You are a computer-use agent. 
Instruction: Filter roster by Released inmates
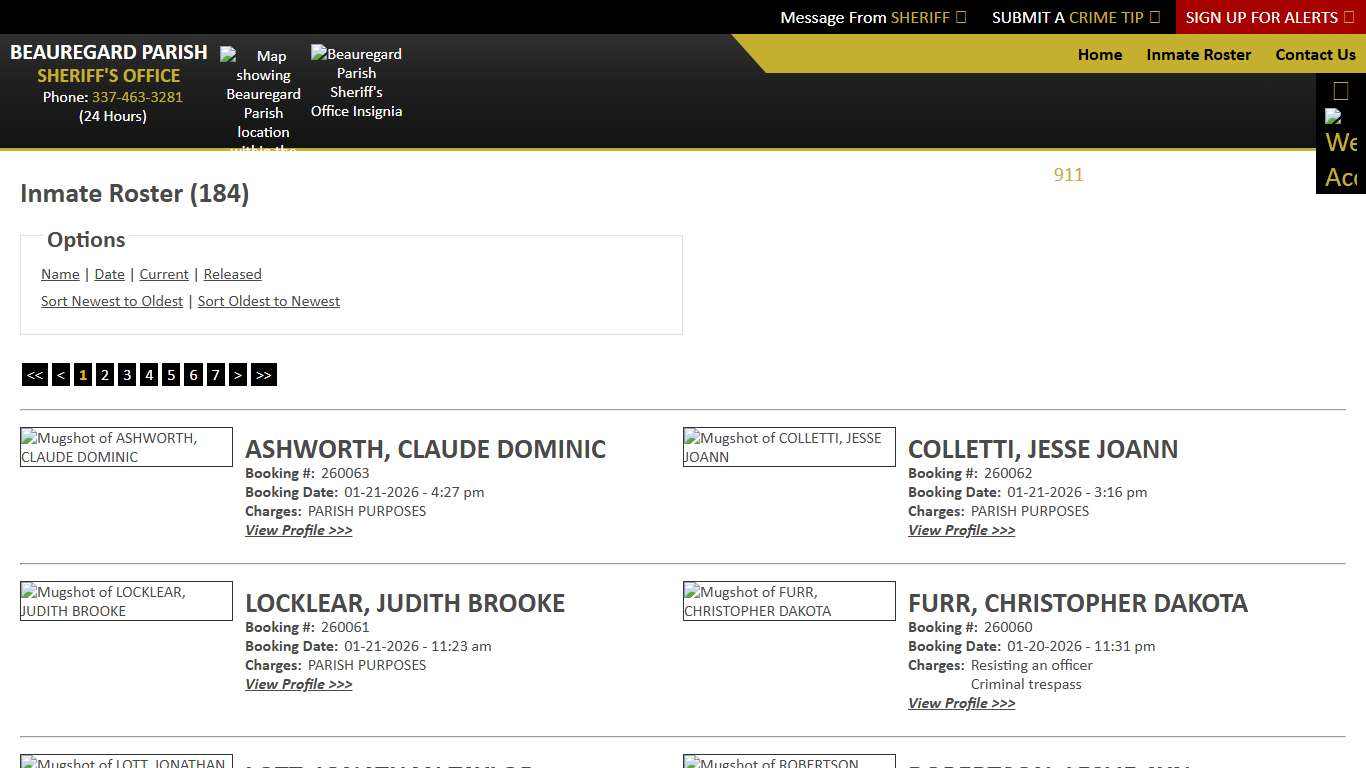pyautogui.click(x=232, y=274)
